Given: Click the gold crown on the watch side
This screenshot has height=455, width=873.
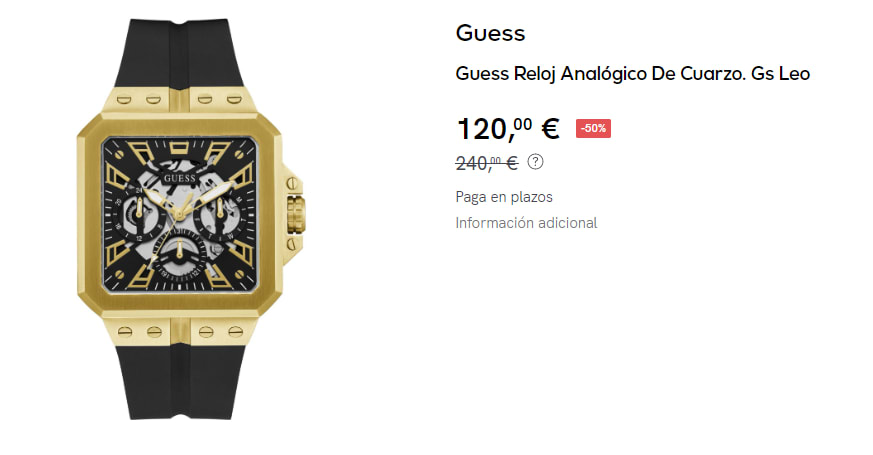Looking at the screenshot, I should (x=296, y=214).
